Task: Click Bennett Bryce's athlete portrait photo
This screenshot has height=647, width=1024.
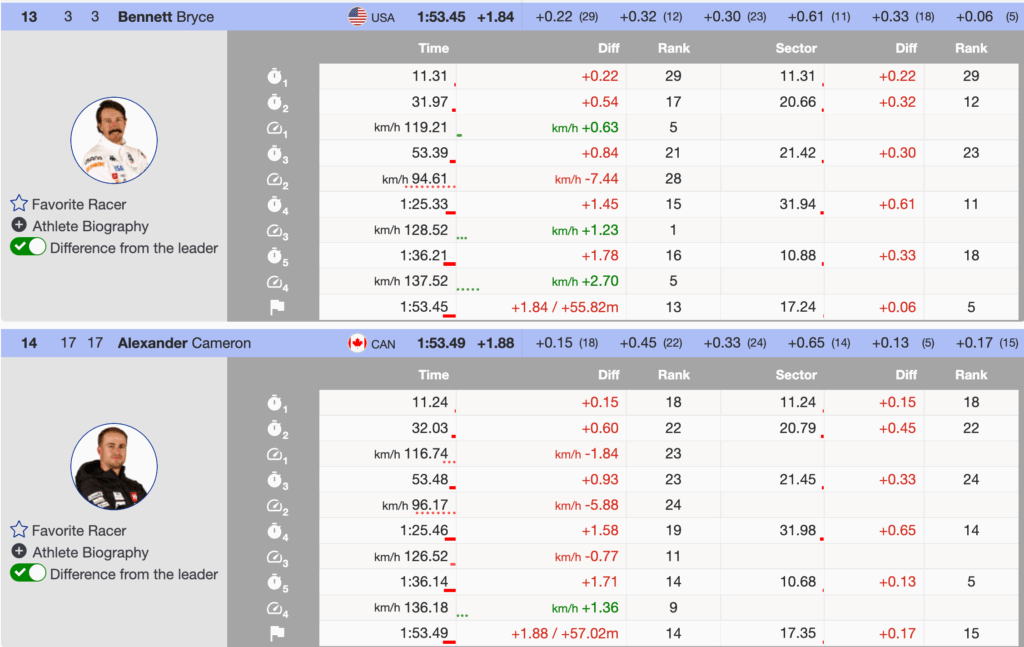Action: [114, 140]
